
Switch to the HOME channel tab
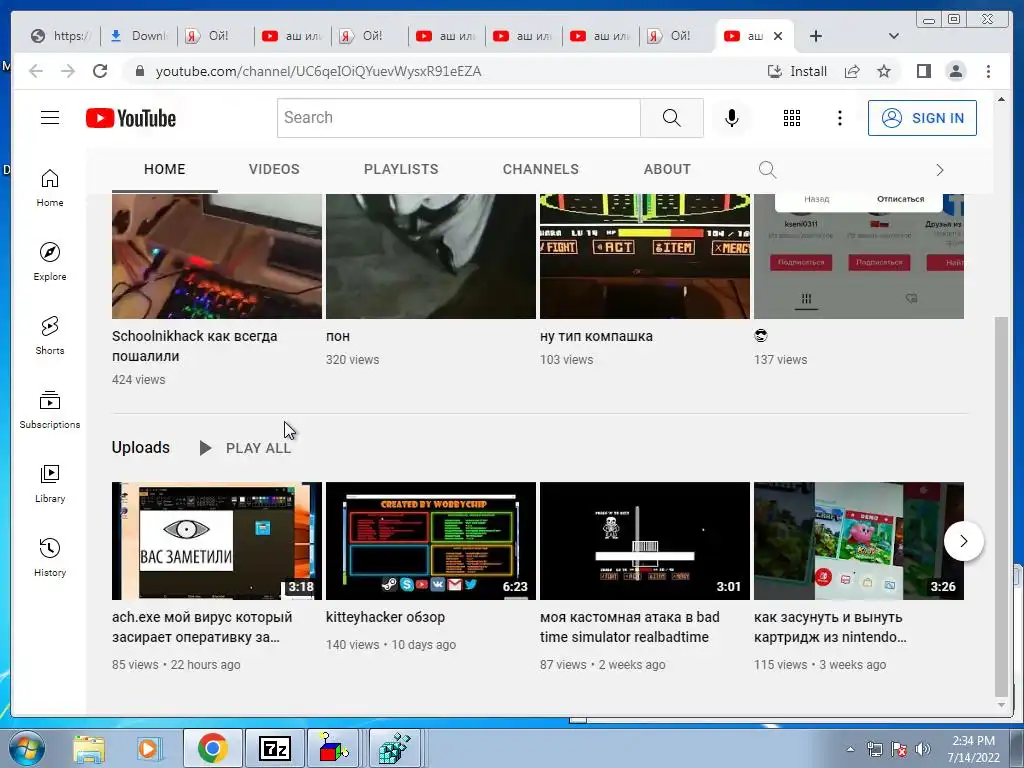point(165,169)
